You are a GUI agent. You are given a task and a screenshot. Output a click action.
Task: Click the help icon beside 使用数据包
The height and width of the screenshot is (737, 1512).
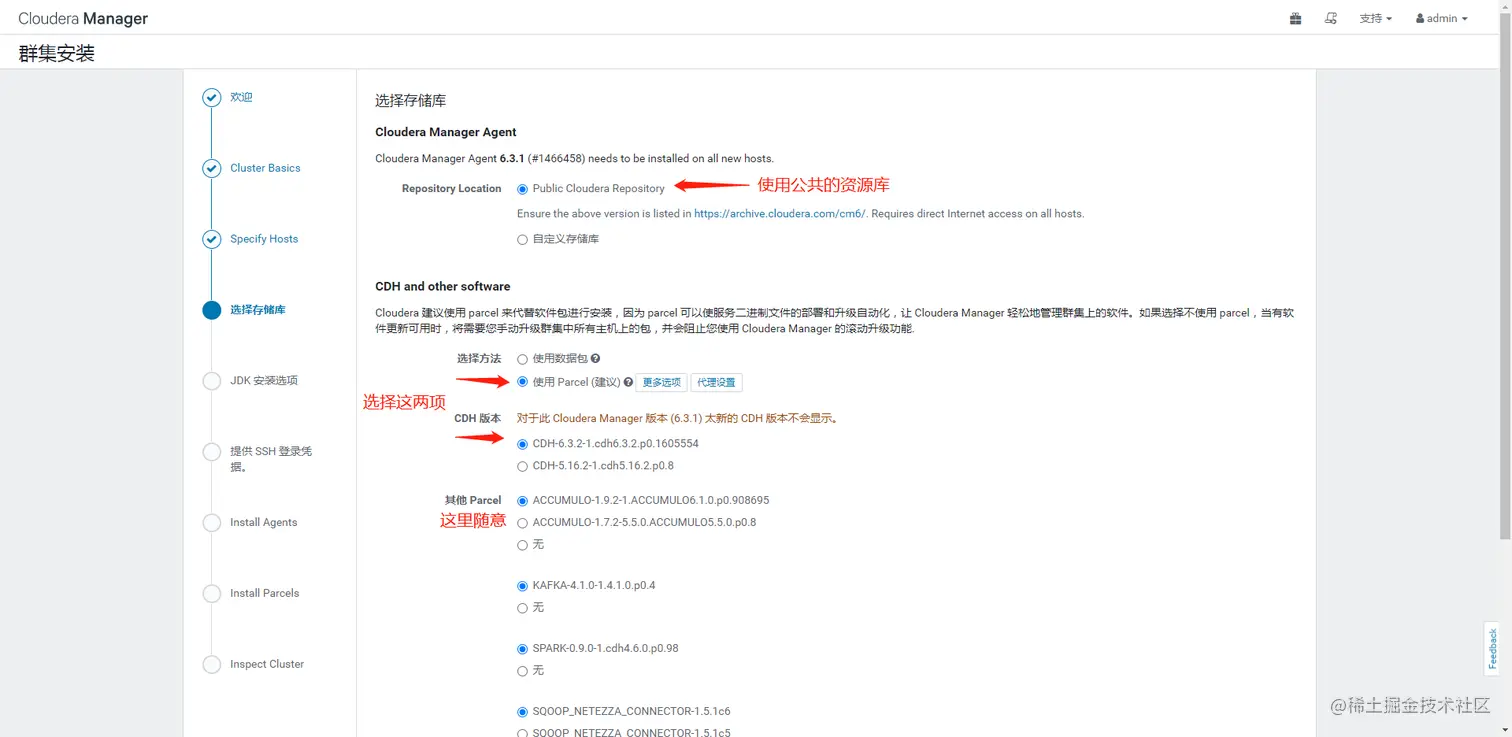[595, 358]
